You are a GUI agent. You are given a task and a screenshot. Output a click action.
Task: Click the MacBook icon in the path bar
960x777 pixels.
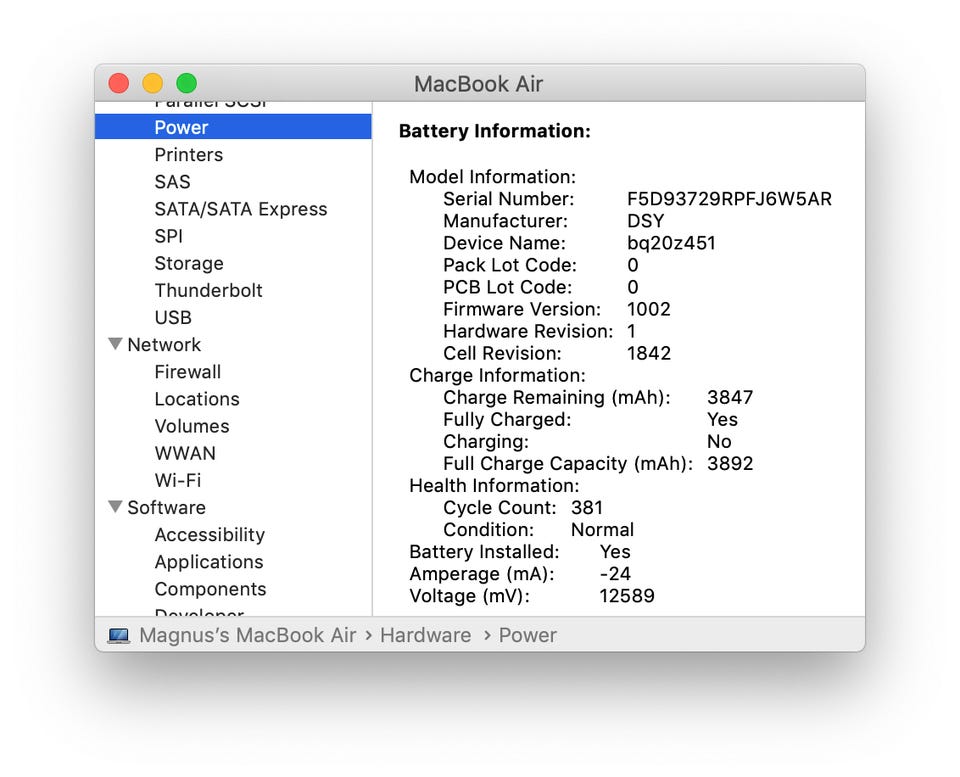(119, 636)
